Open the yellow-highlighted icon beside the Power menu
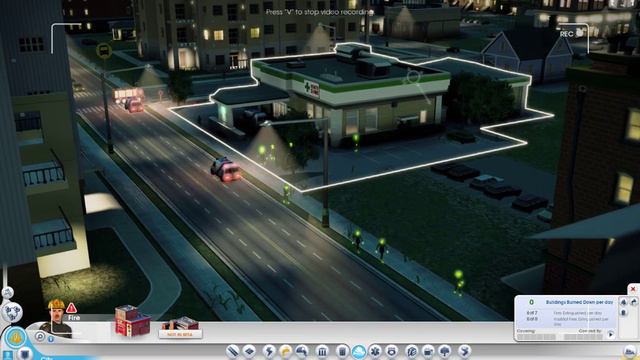Viewport: 640px width, 360px height. (x=286, y=351)
